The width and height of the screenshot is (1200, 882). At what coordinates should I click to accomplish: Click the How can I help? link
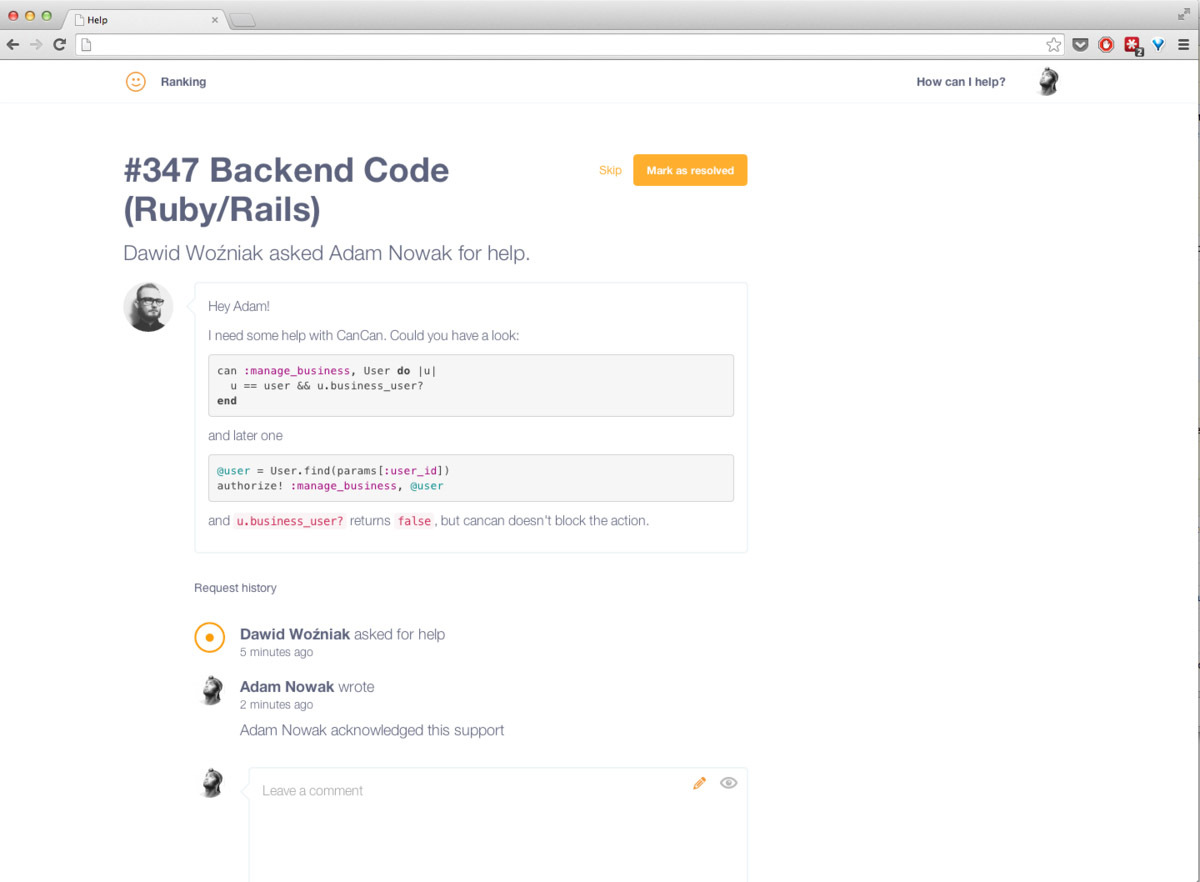[x=960, y=82]
